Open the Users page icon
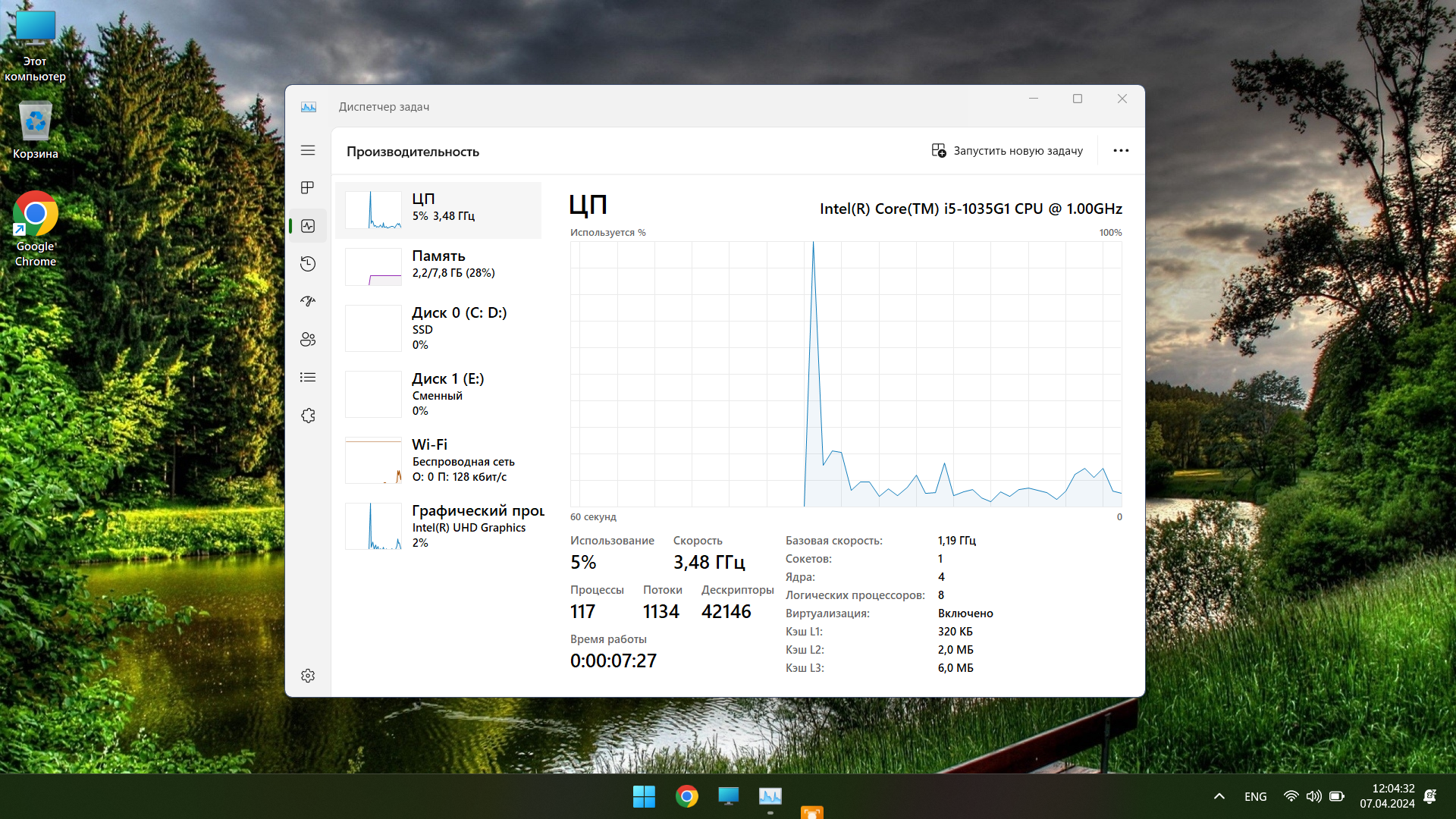This screenshot has width=1456, height=819. (308, 339)
